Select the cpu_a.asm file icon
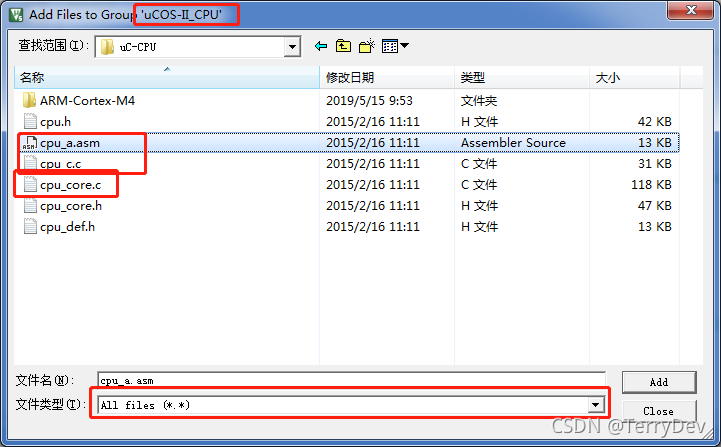Screen dimensions: 721x447 coord(30,143)
